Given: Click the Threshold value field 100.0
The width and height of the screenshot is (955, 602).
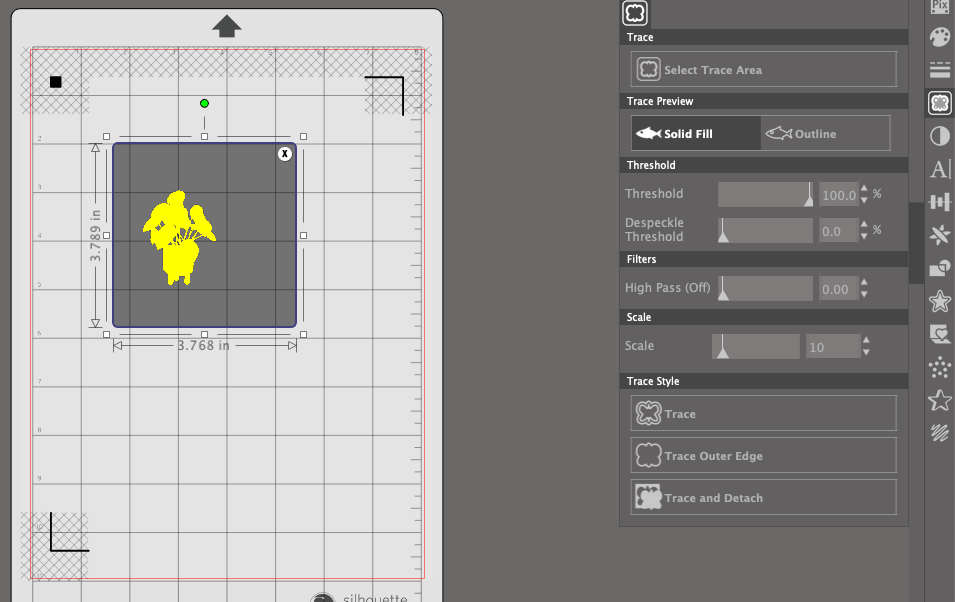Looking at the screenshot, I should [x=839, y=195].
